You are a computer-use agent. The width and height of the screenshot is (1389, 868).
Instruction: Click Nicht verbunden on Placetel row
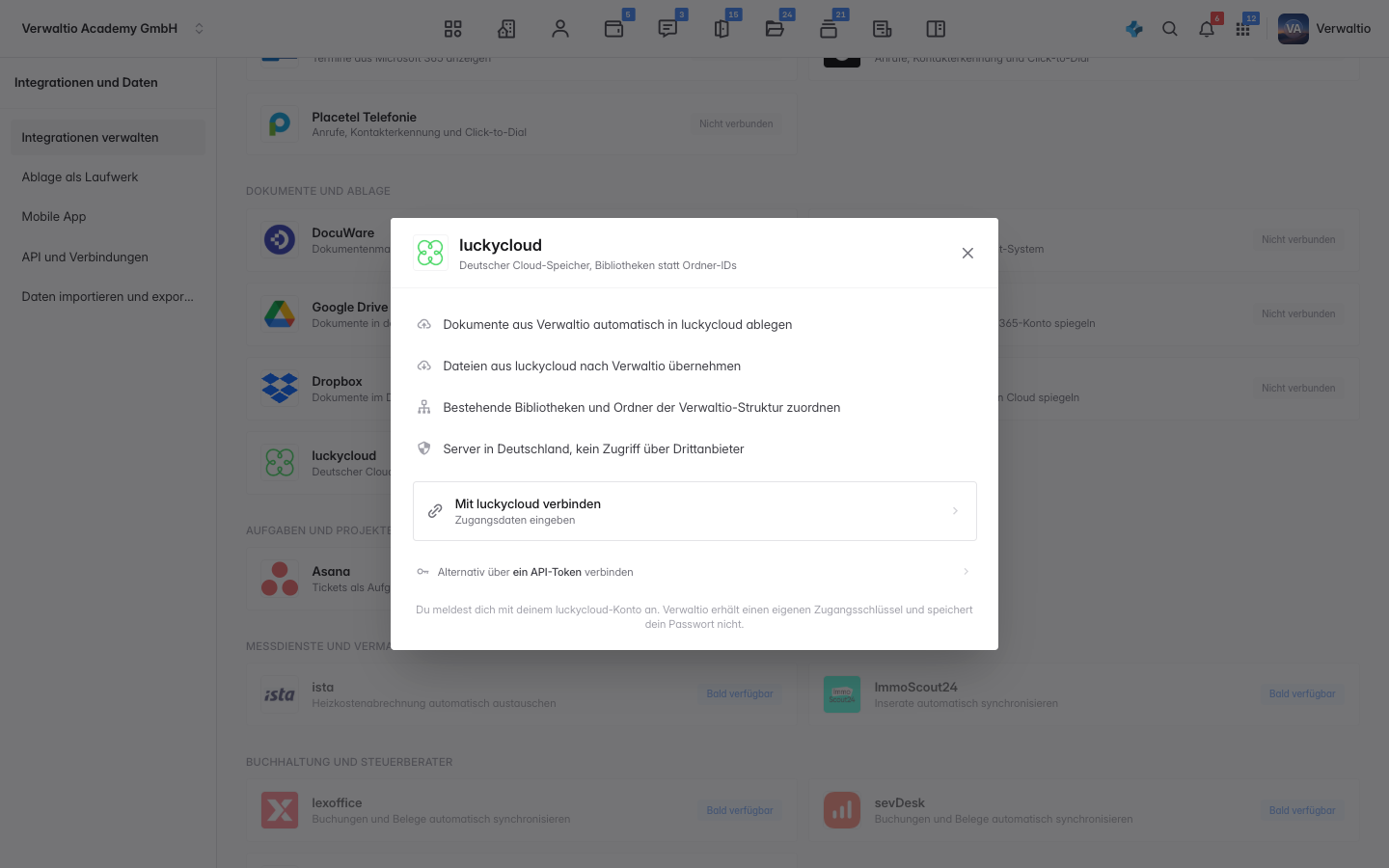click(736, 123)
